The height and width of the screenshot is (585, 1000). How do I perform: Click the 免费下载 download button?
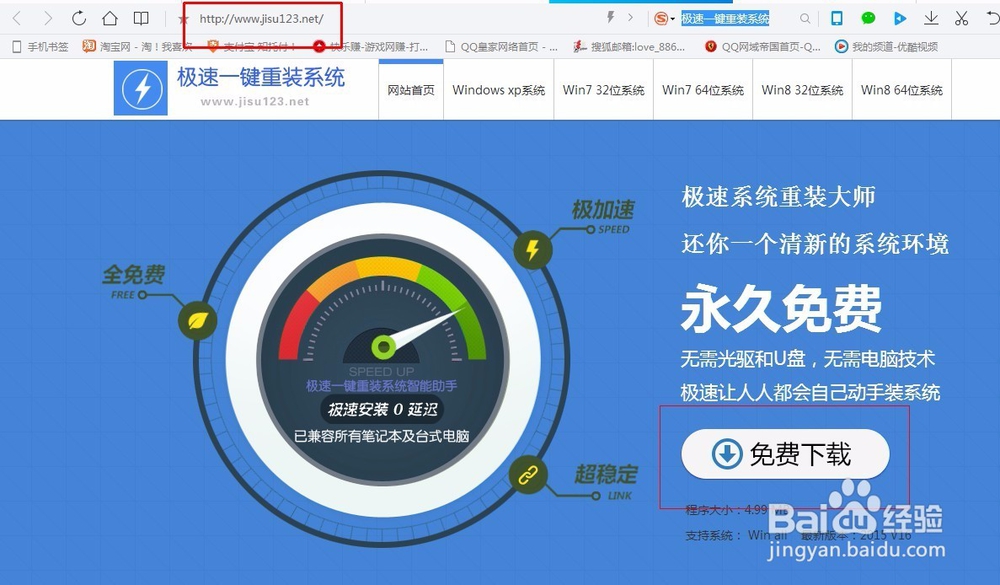785,454
